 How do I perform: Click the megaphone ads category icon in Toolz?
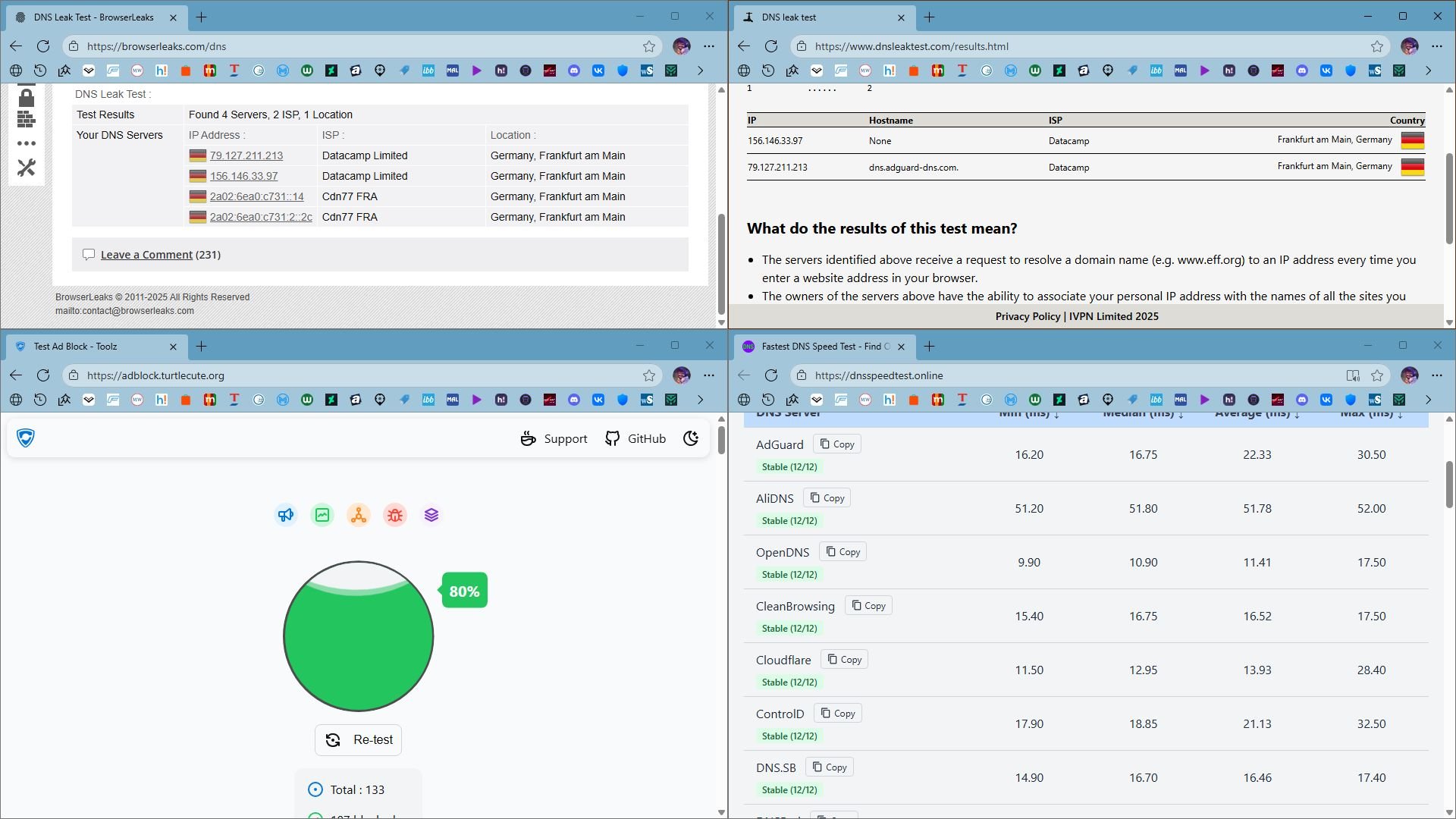[286, 516]
